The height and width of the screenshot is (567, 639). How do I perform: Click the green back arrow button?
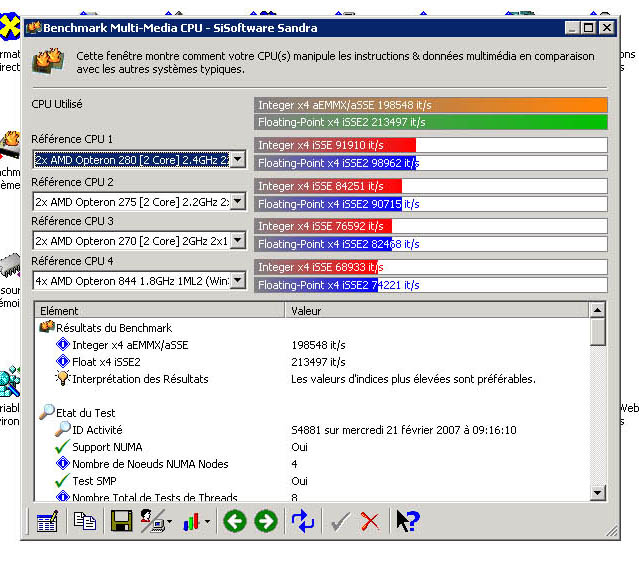[x=235, y=521]
